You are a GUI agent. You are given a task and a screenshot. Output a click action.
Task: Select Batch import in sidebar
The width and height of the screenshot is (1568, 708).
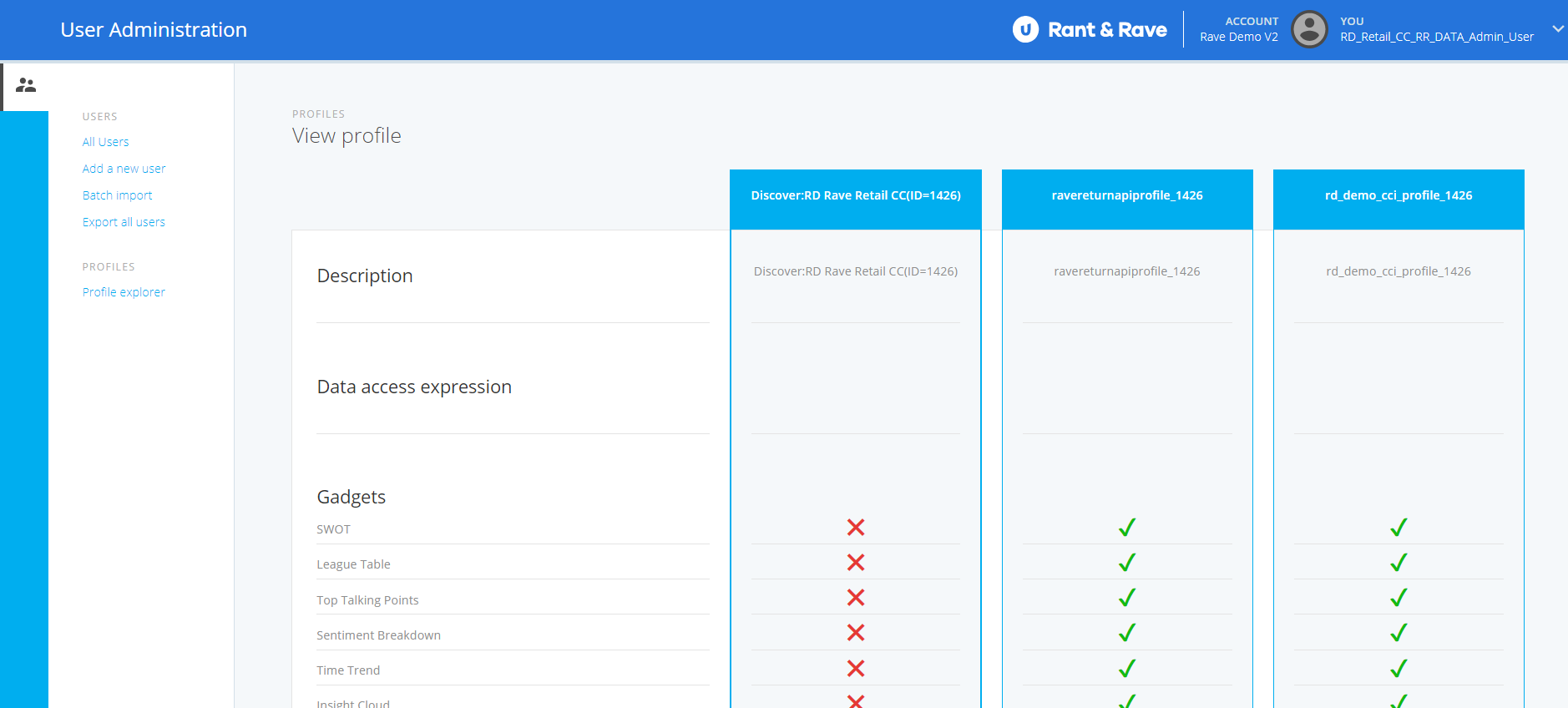click(117, 195)
